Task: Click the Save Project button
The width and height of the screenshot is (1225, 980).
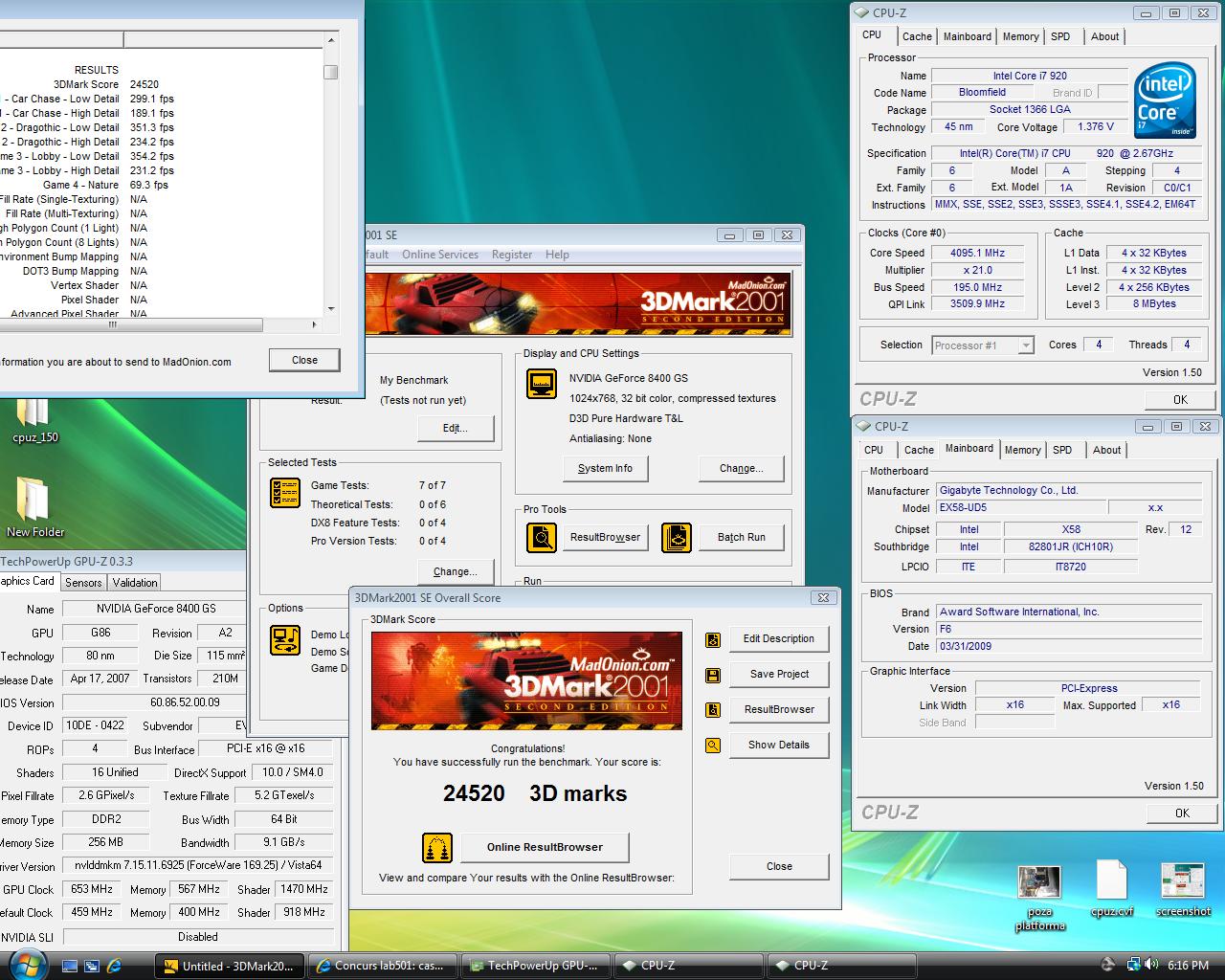Action: pos(779,675)
